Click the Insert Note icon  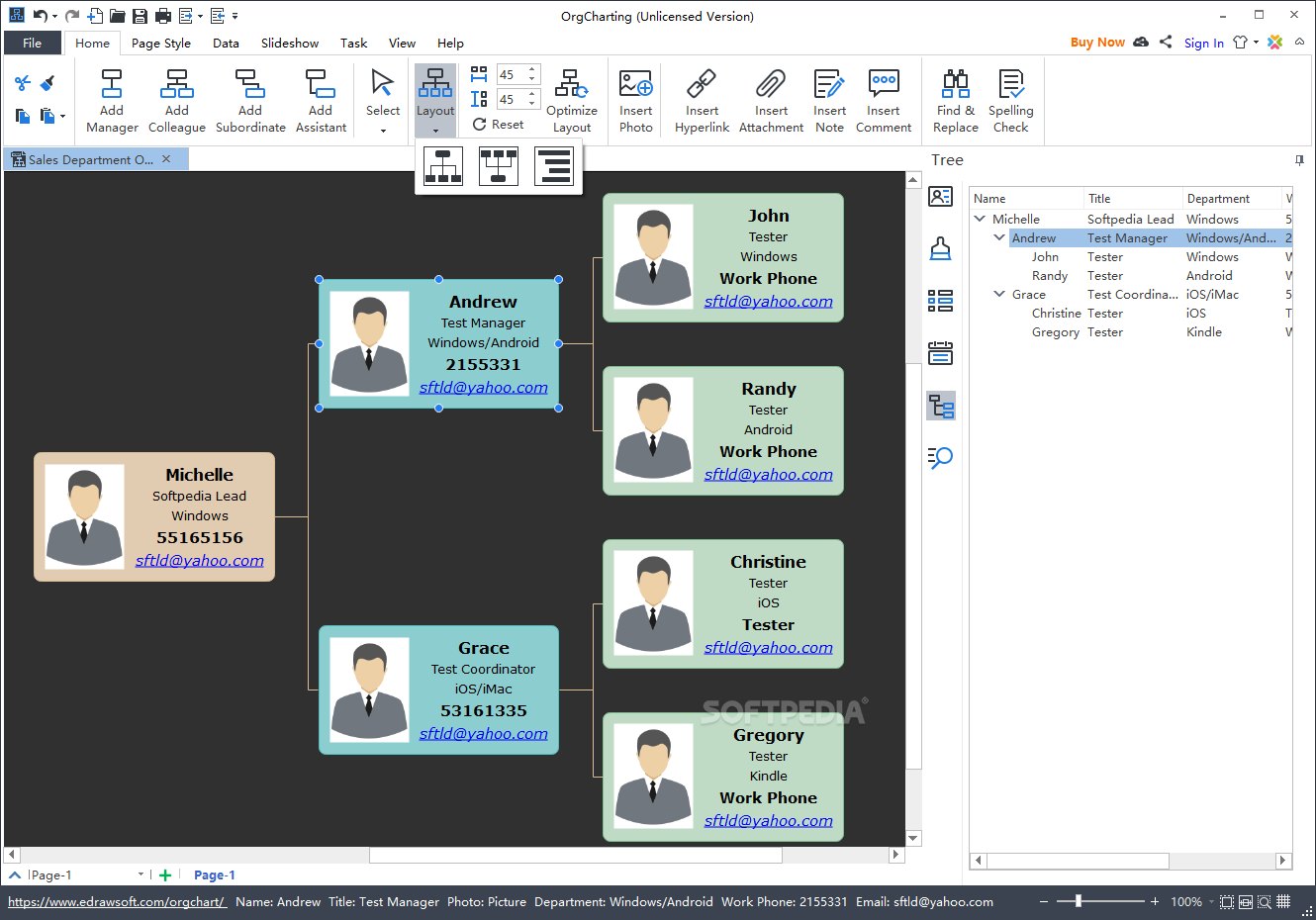(829, 84)
